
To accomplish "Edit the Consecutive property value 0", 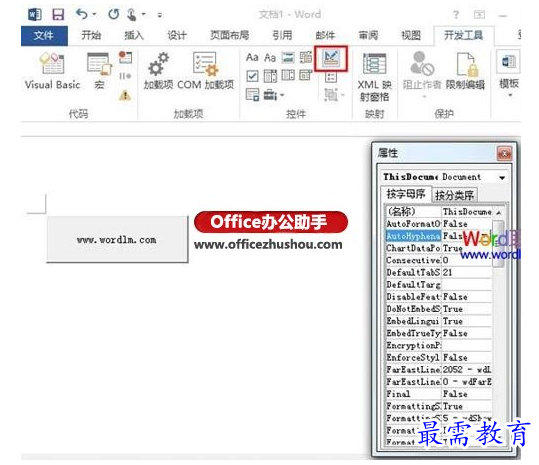I will 467,260.
